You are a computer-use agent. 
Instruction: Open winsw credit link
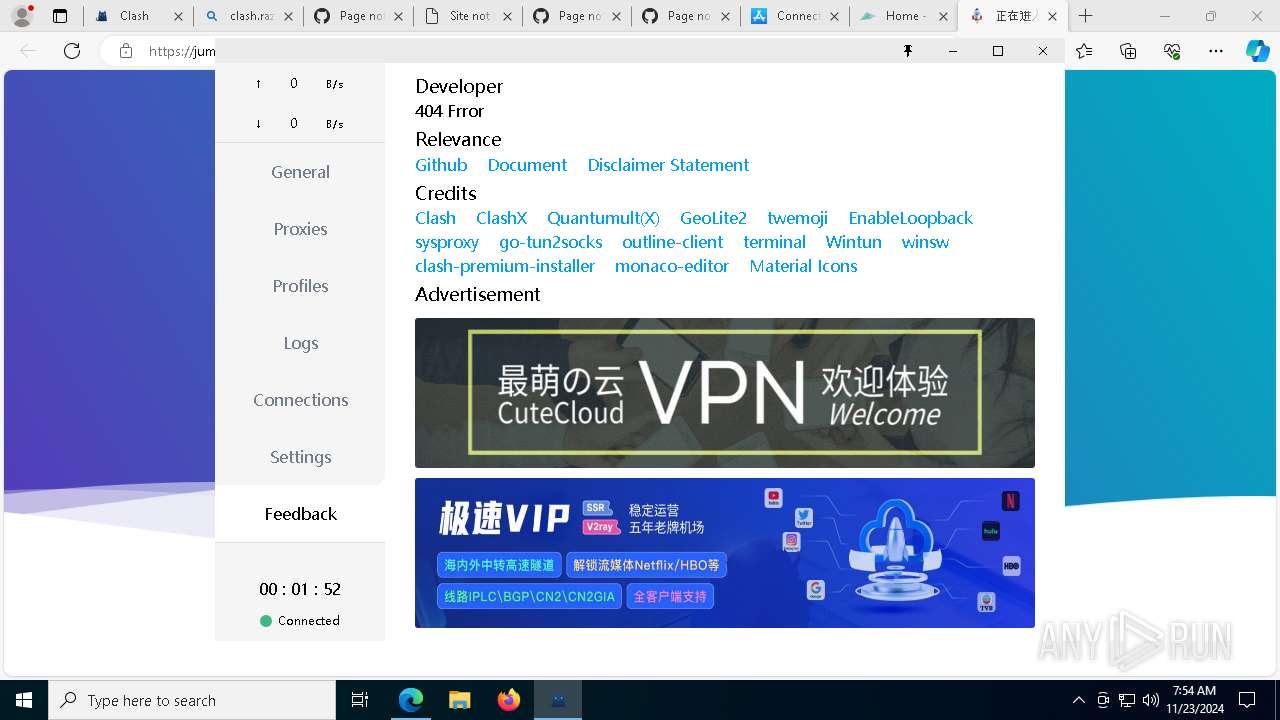925,242
